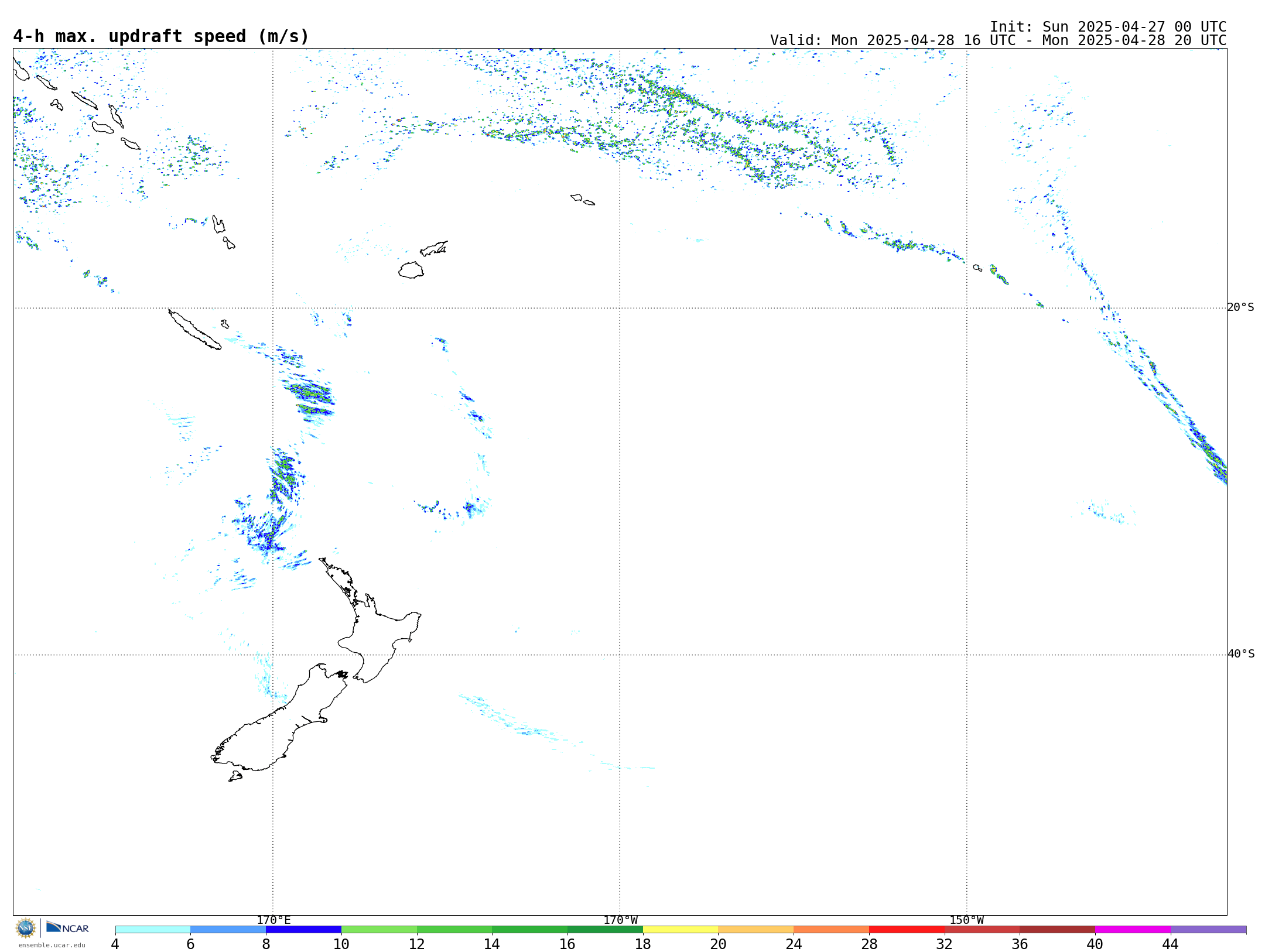
Task: Click colorbar tick label '32'
Action: pos(945,944)
